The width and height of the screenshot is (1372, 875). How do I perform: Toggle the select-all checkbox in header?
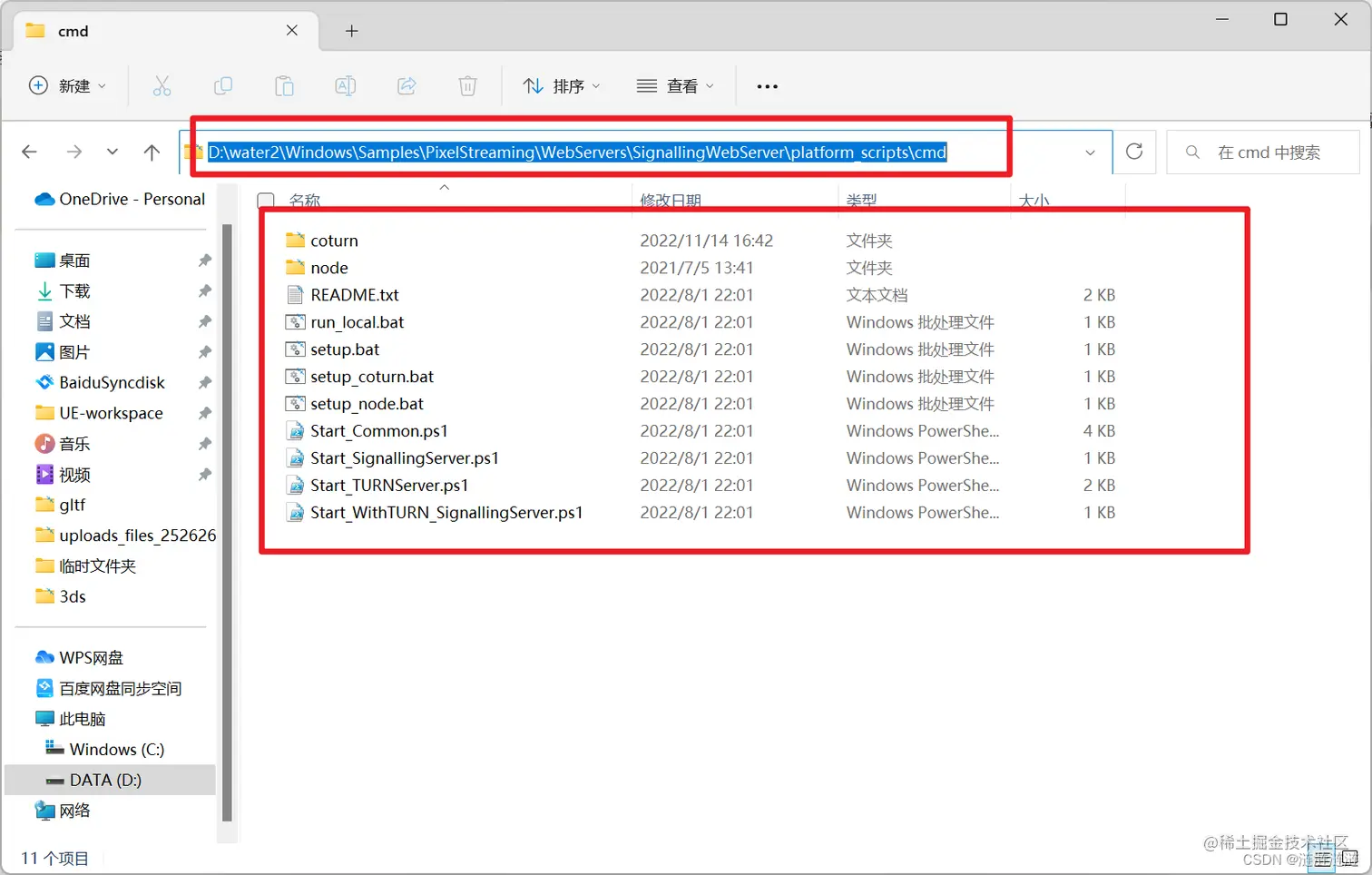click(266, 201)
